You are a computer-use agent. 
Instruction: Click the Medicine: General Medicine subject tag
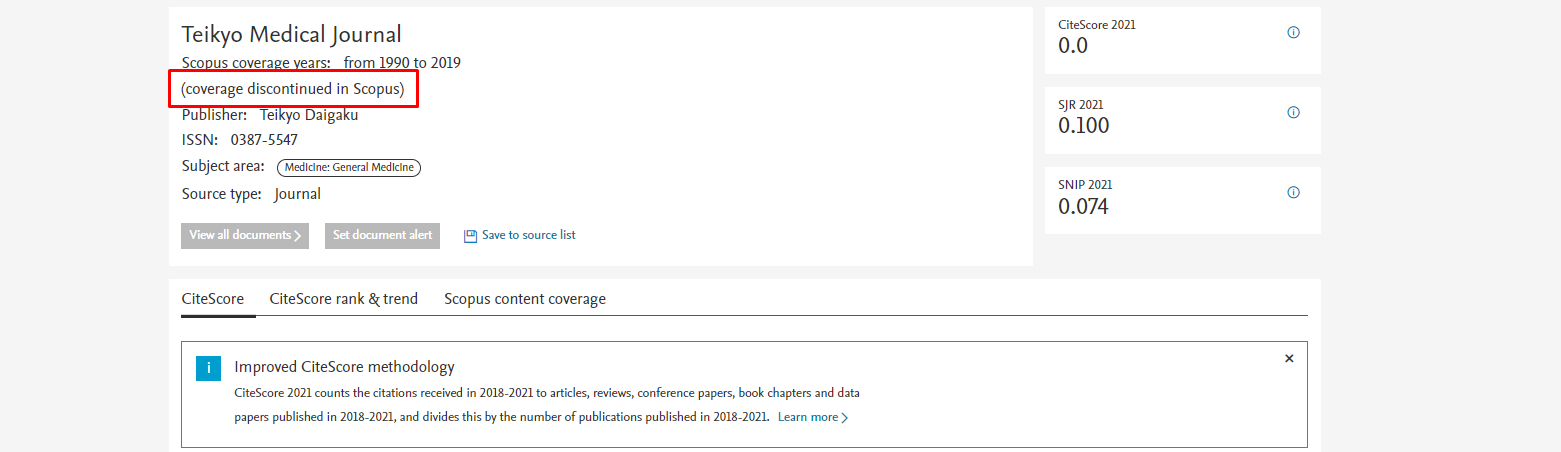pyautogui.click(x=349, y=168)
